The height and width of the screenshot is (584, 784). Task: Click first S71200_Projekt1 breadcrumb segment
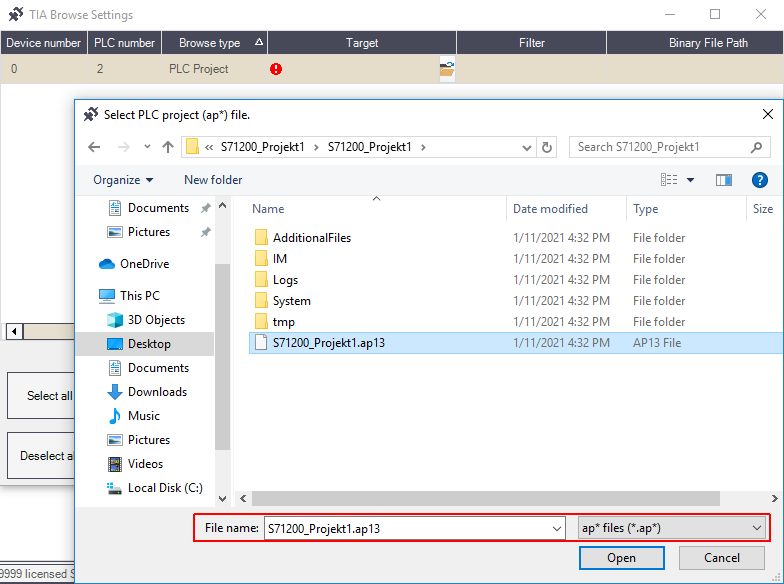tap(262, 147)
